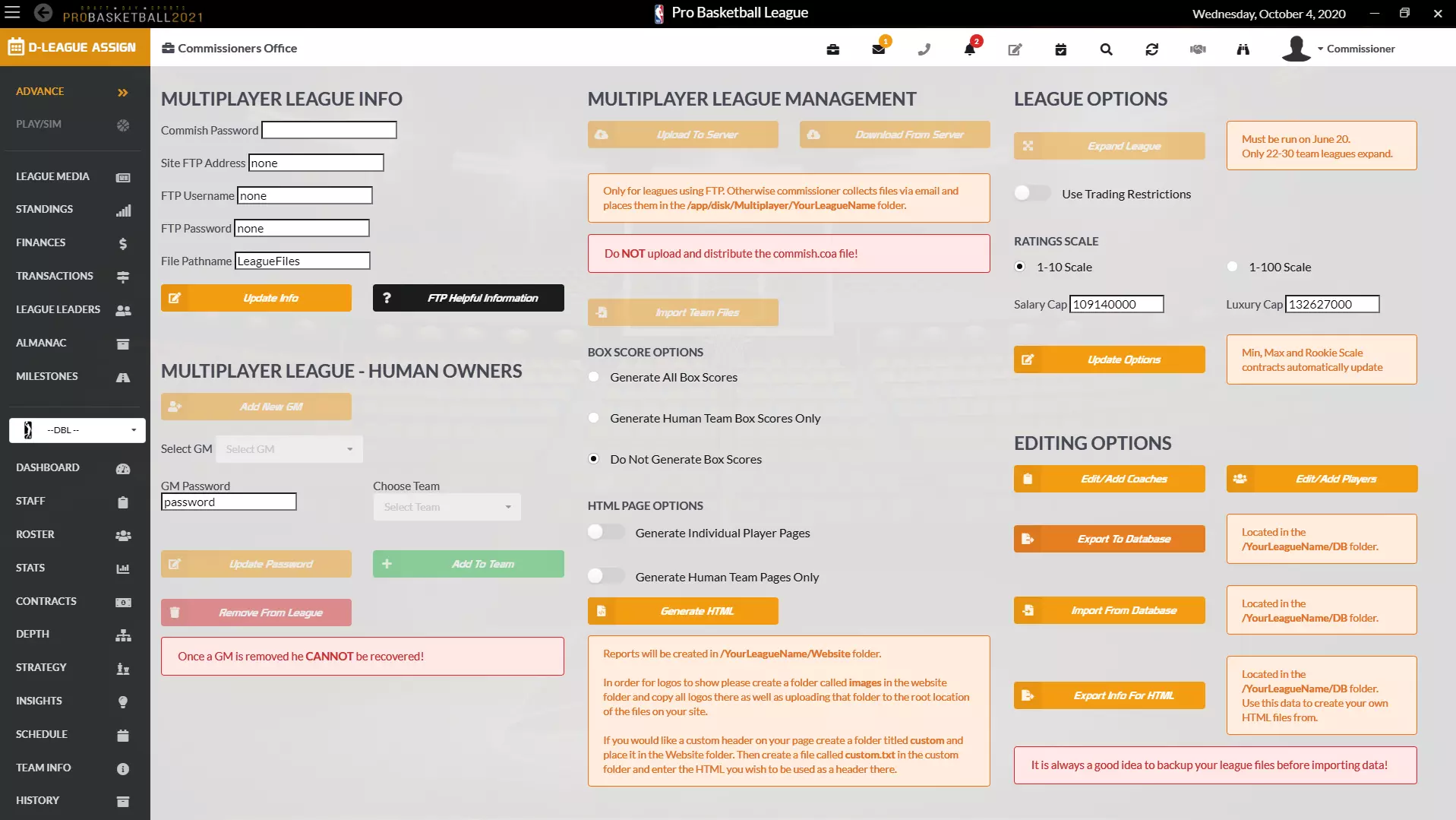
Task: Click the phone icon in the top toolbar
Action: [x=924, y=49]
